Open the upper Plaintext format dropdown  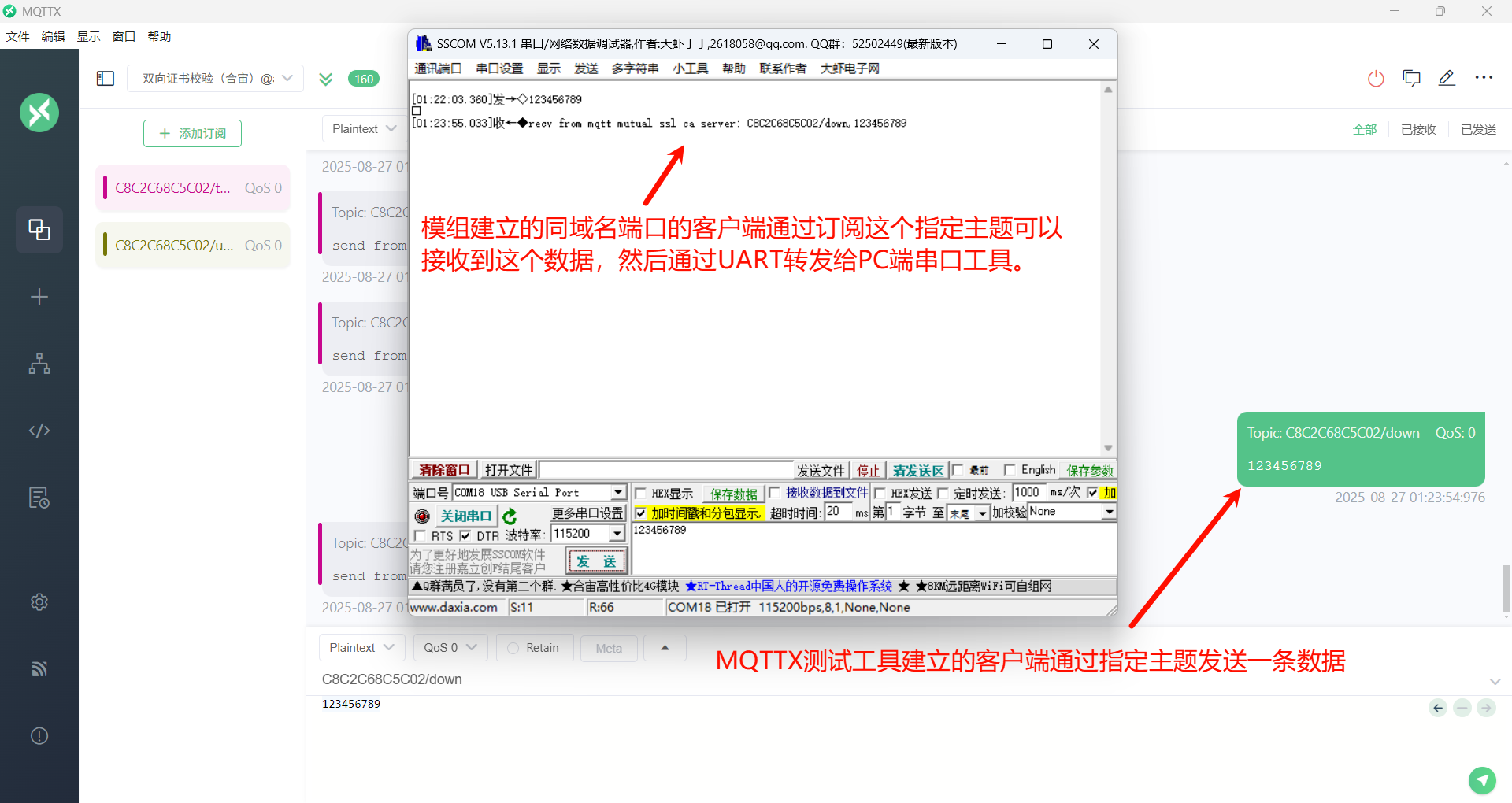coord(364,129)
